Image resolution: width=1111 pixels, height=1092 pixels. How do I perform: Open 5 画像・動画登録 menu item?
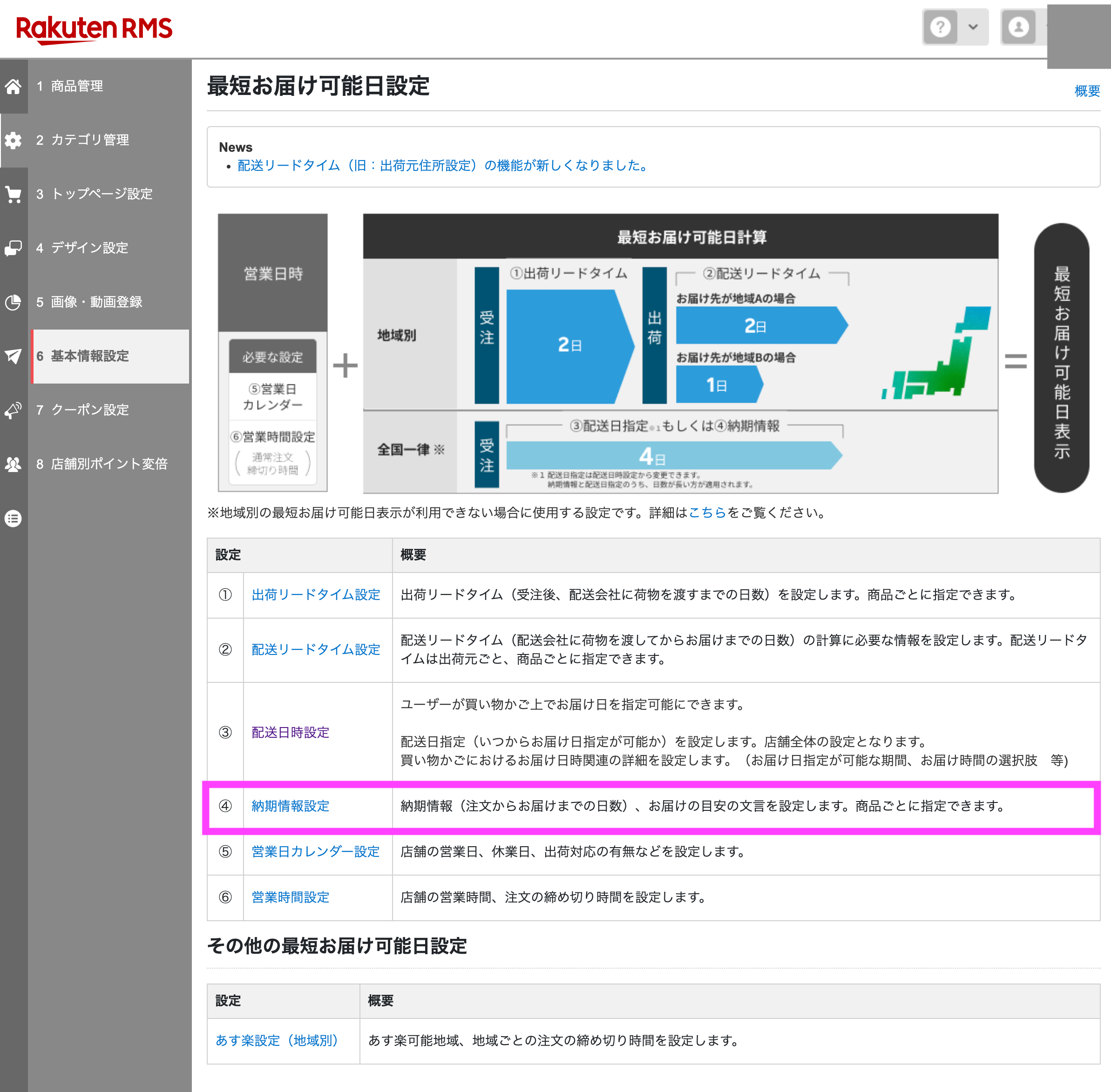(109, 302)
